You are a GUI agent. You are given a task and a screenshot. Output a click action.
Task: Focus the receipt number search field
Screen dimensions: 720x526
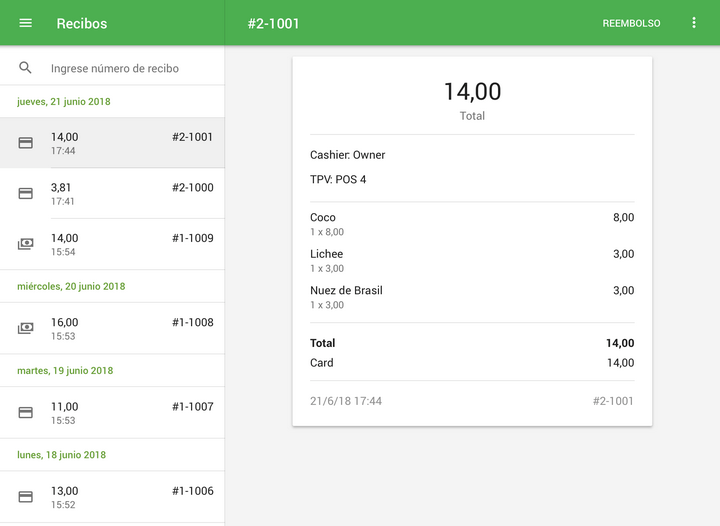point(130,68)
